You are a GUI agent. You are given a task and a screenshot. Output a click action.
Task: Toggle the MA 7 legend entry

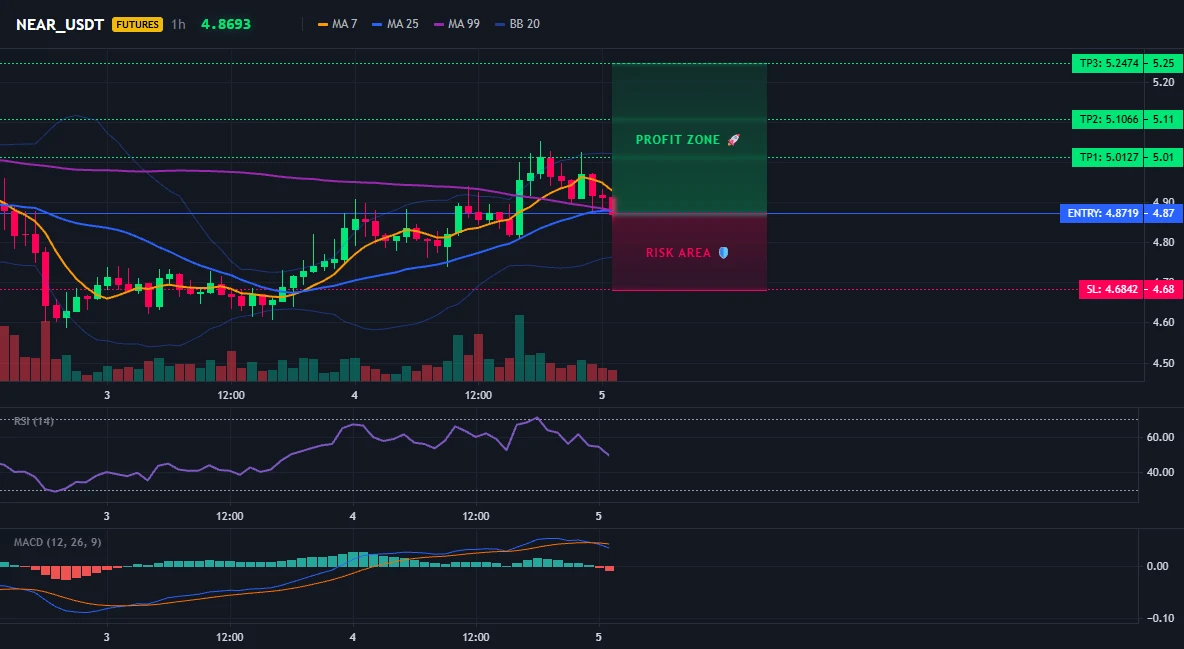(338, 24)
